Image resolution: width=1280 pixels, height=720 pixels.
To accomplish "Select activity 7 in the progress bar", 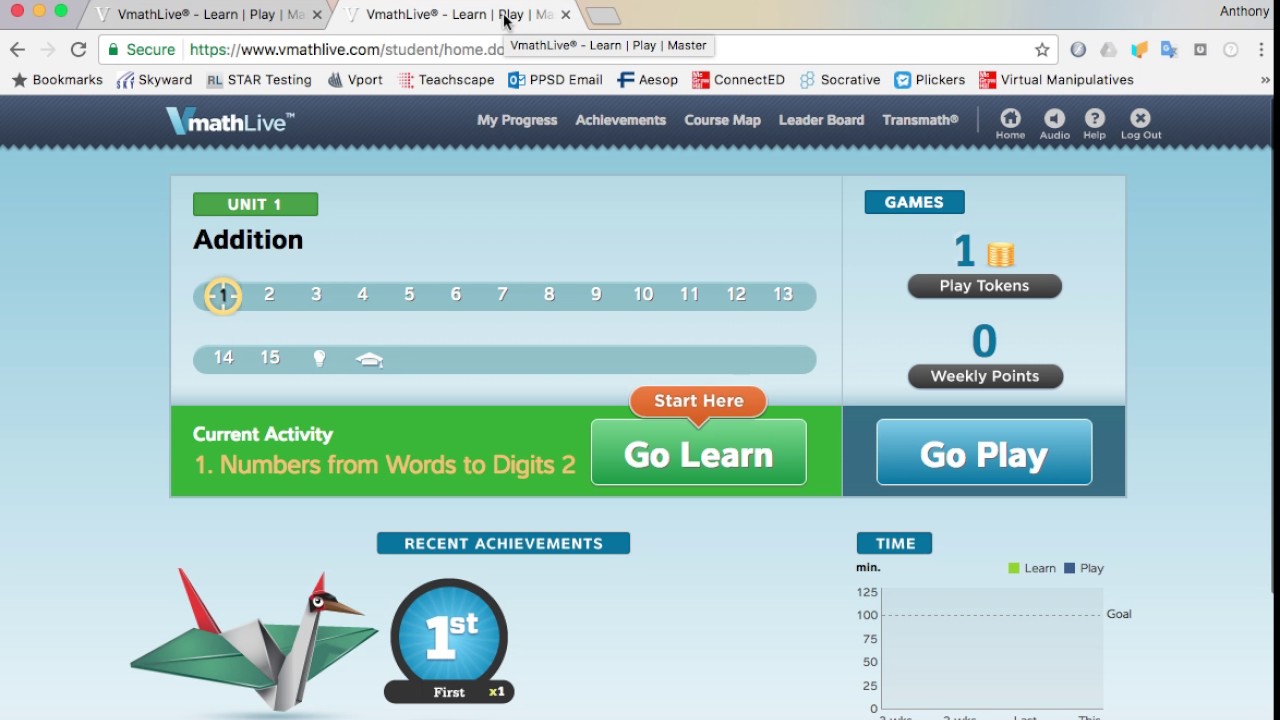I will (502, 294).
